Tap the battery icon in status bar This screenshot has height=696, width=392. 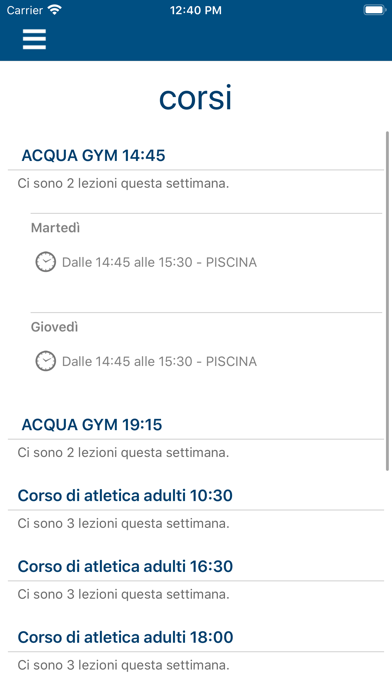pos(374,10)
